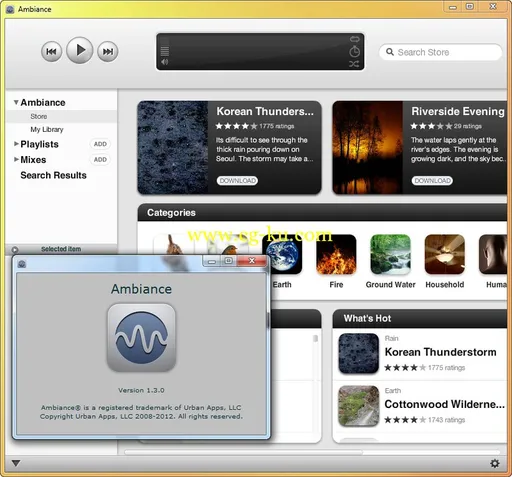Viewport: 512px width, 477px height.
Task: Click the Korean Thunderstorm title in What's Hot
Action: [440, 352]
